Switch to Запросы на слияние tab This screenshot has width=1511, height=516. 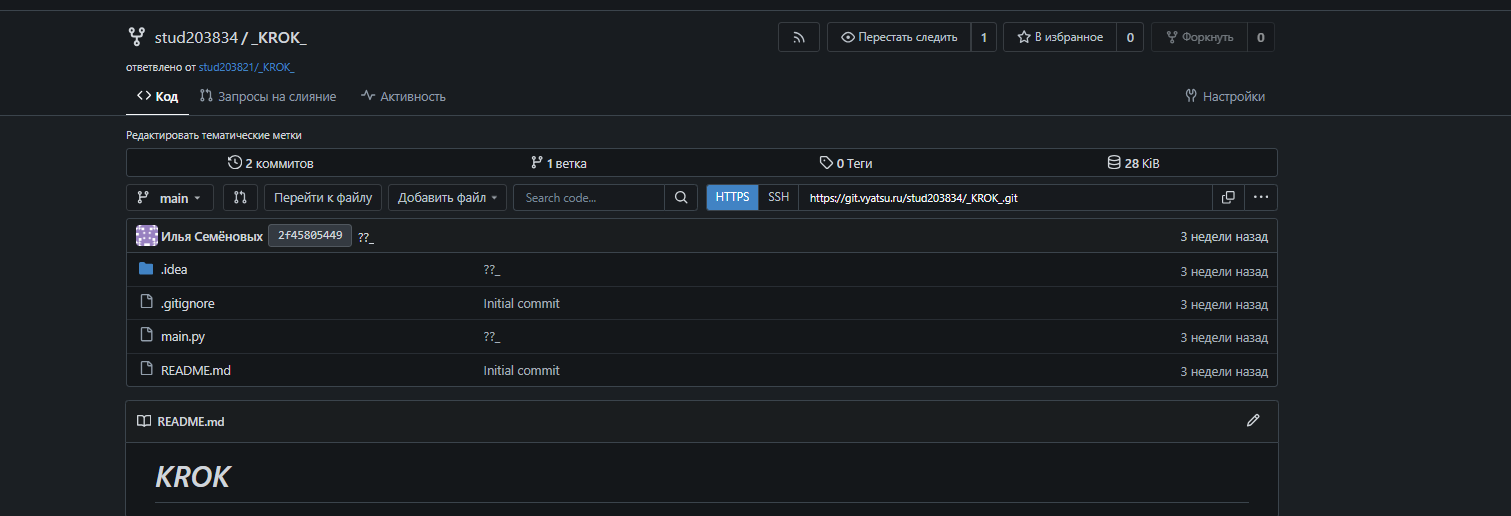(268, 97)
